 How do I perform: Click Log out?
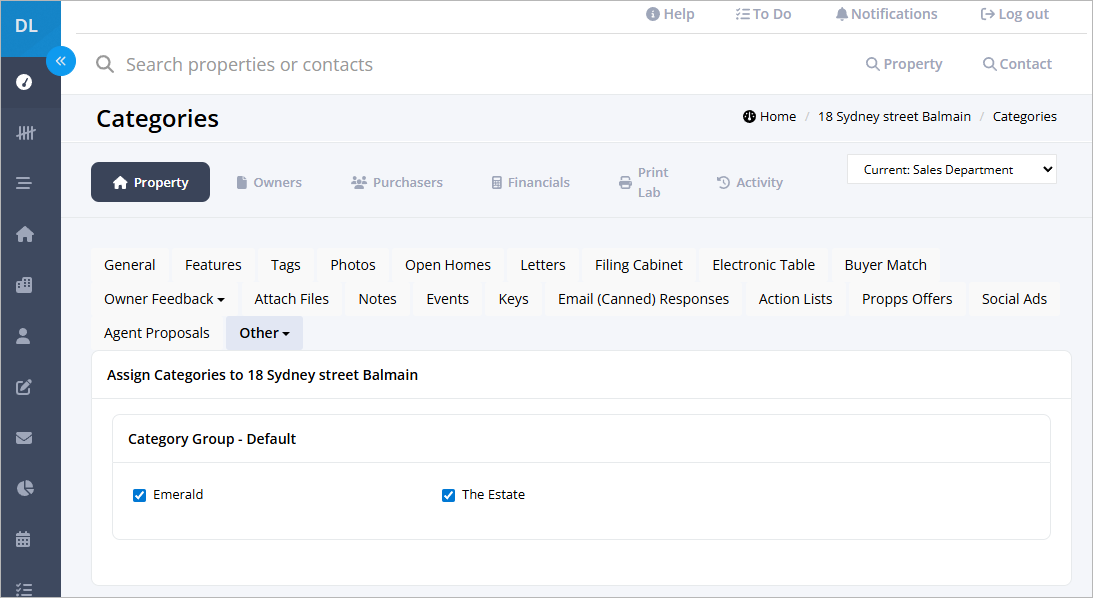[1014, 14]
